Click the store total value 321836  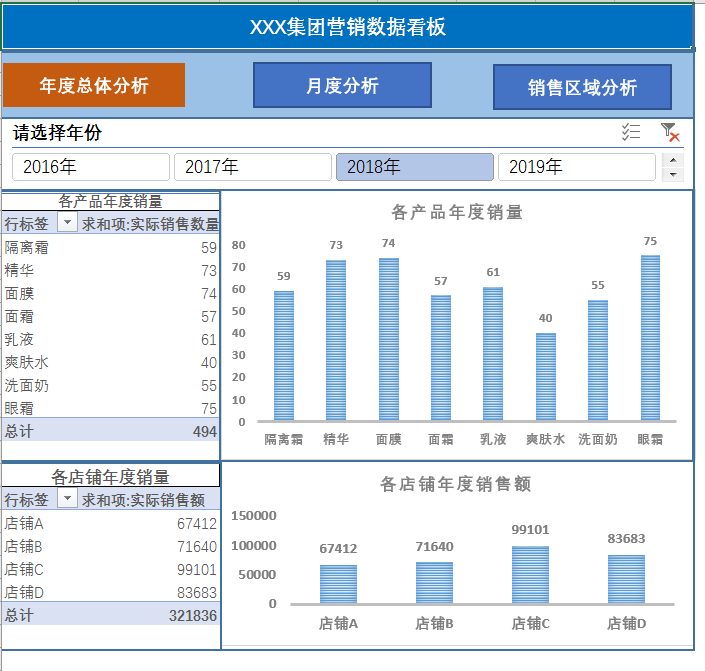tap(193, 616)
